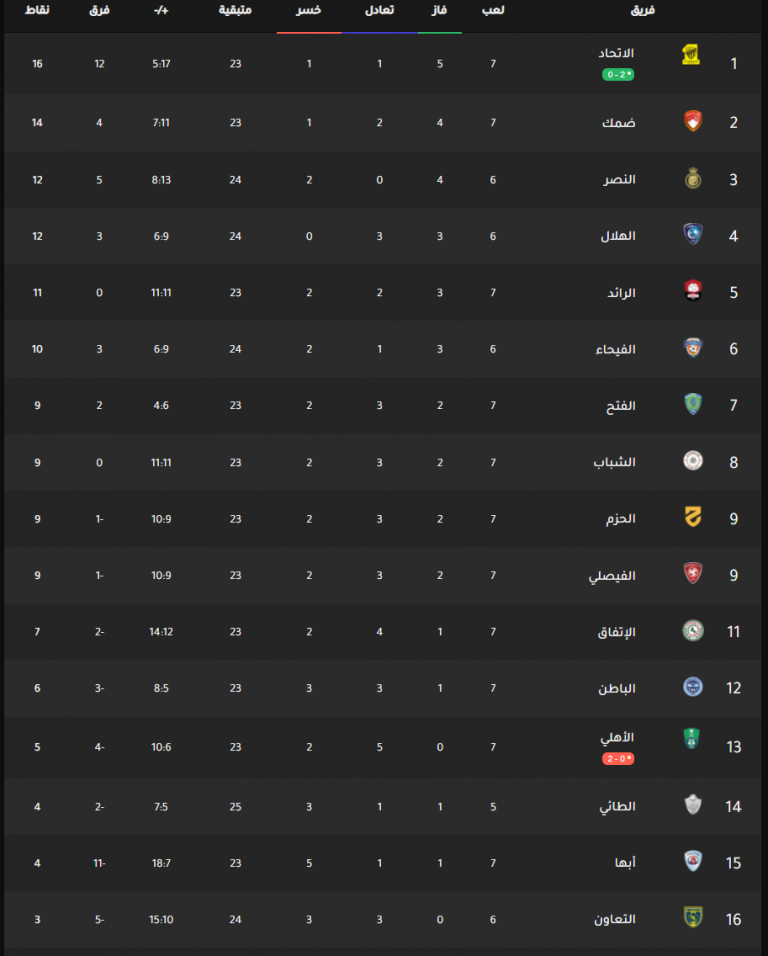
Task: Click the تعادل draws column header
Action: [x=379, y=10]
